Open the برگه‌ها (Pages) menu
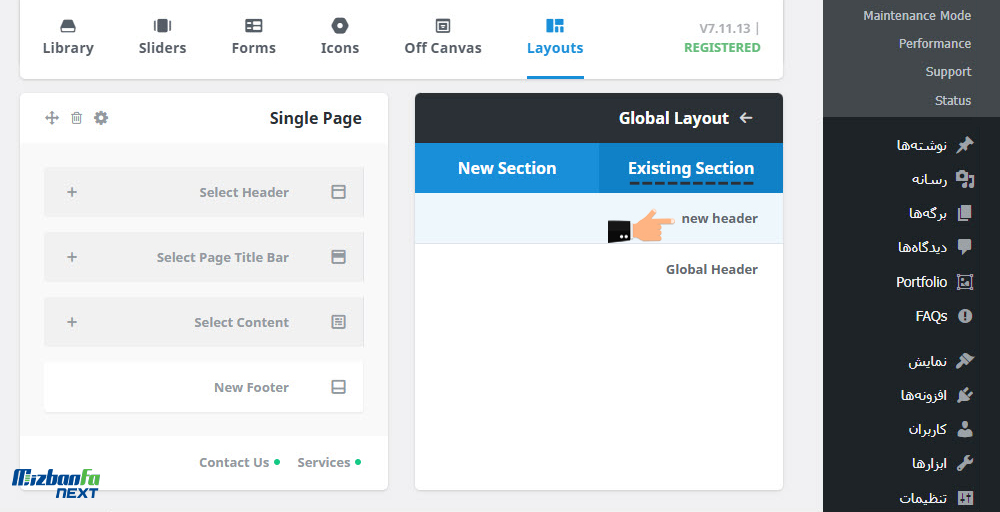Viewport: 1000px width, 512px height. tap(928, 213)
